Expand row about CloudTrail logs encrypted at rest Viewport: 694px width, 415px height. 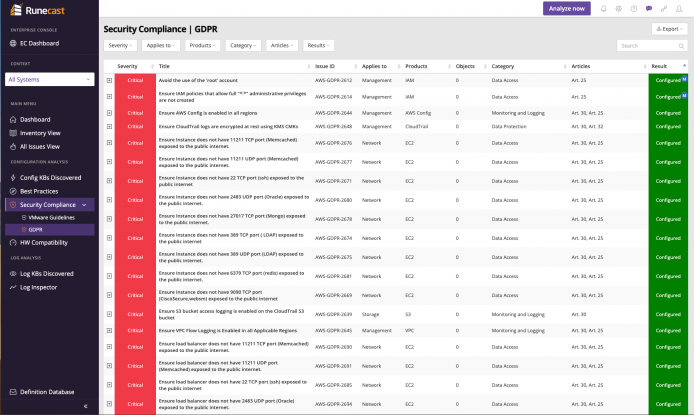tap(109, 127)
